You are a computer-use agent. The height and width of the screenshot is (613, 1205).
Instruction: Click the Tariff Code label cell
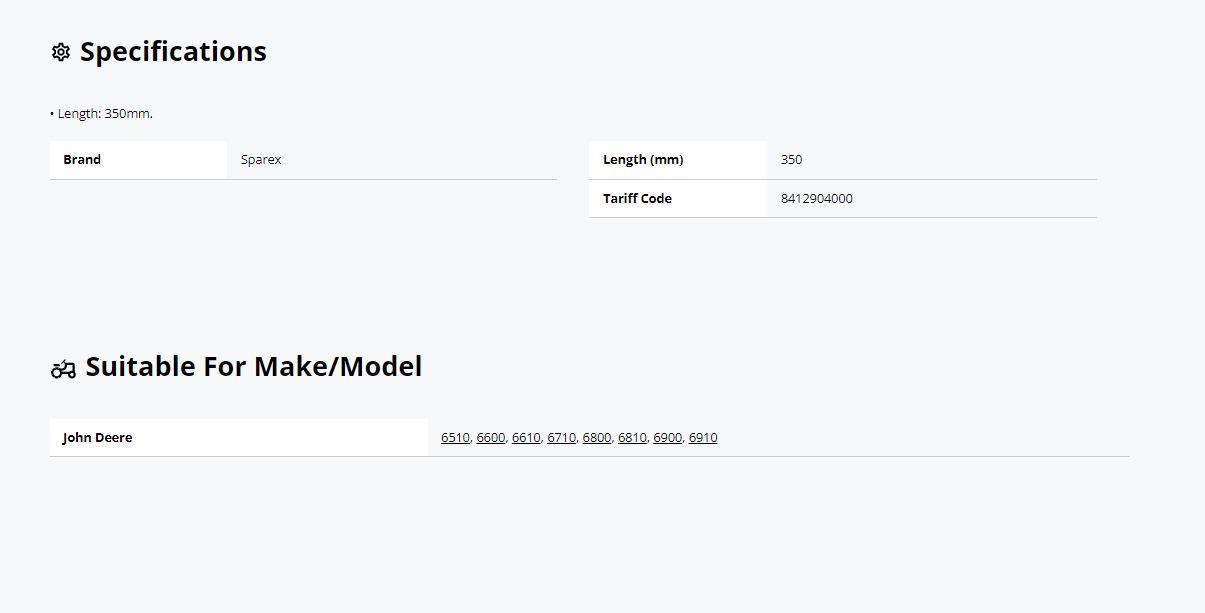[x=678, y=199]
